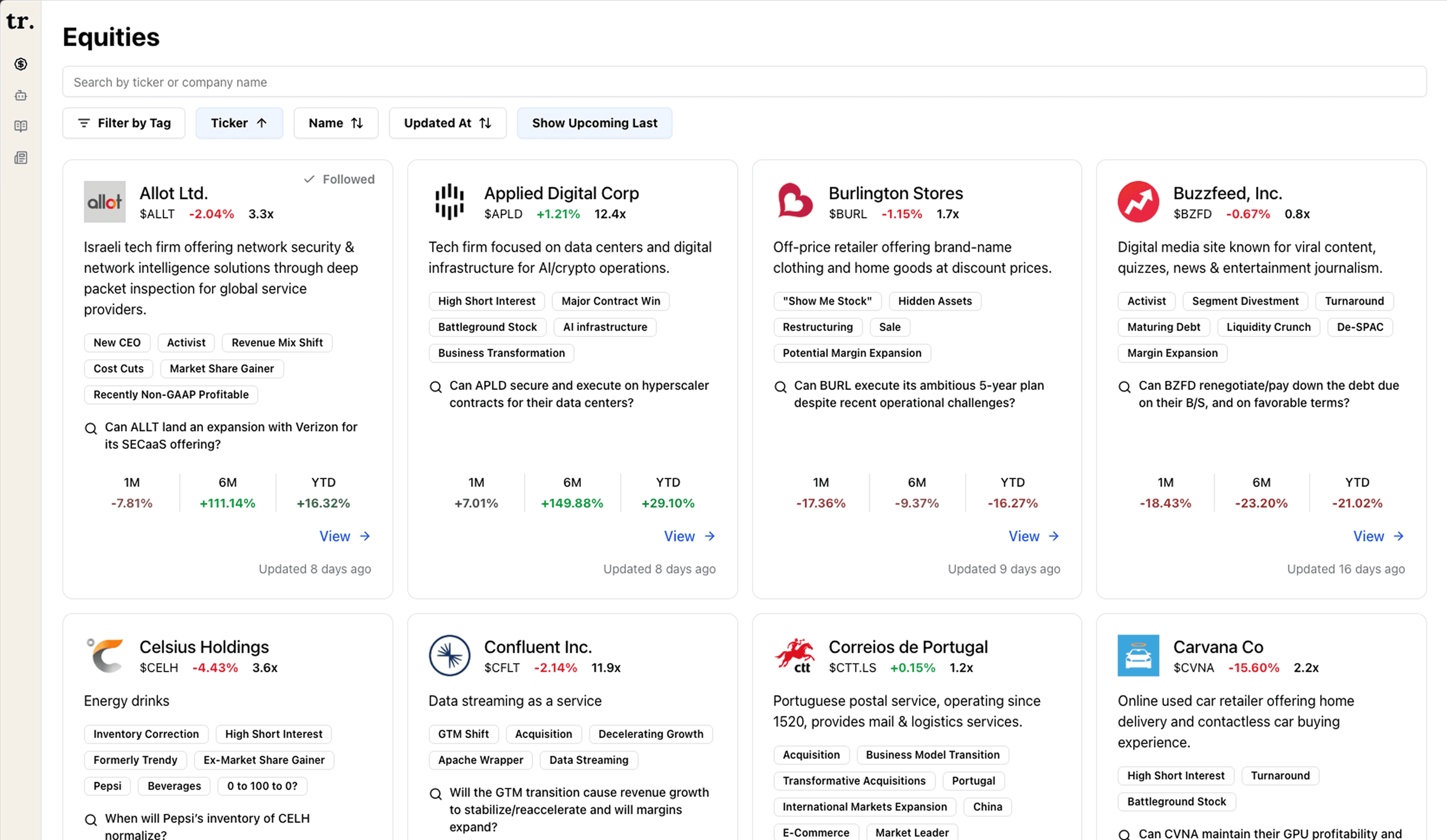The height and width of the screenshot is (840, 1447).
Task: Select the Segment Divestment tag
Action: (x=1245, y=301)
